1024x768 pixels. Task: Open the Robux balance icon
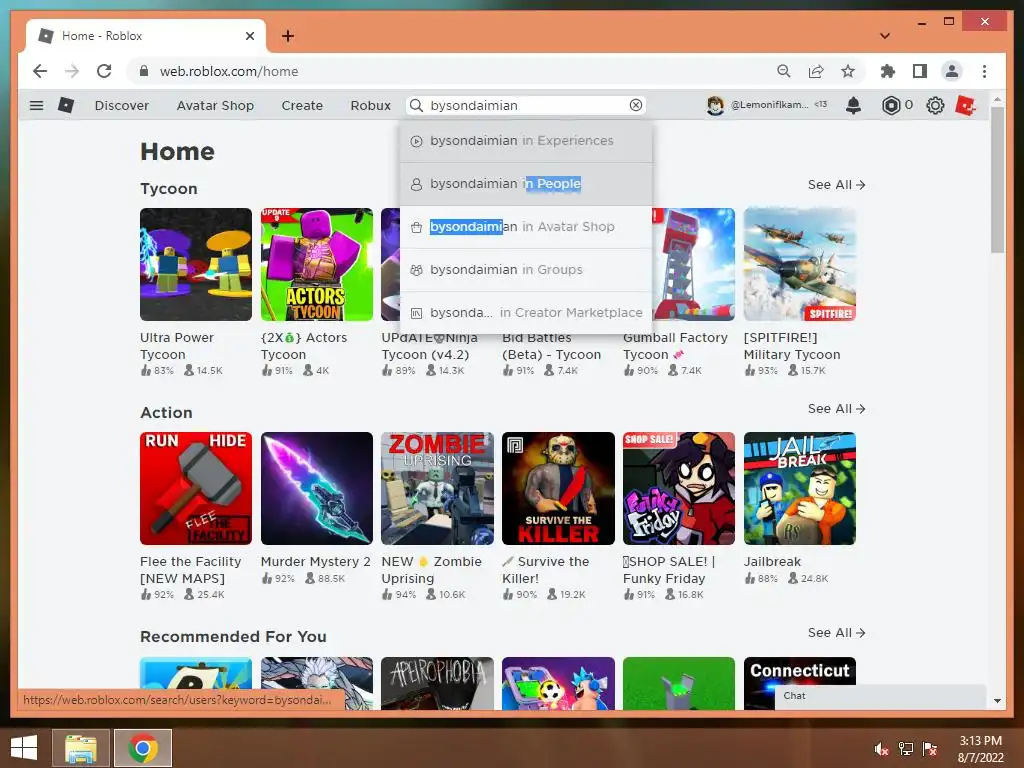[x=890, y=105]
